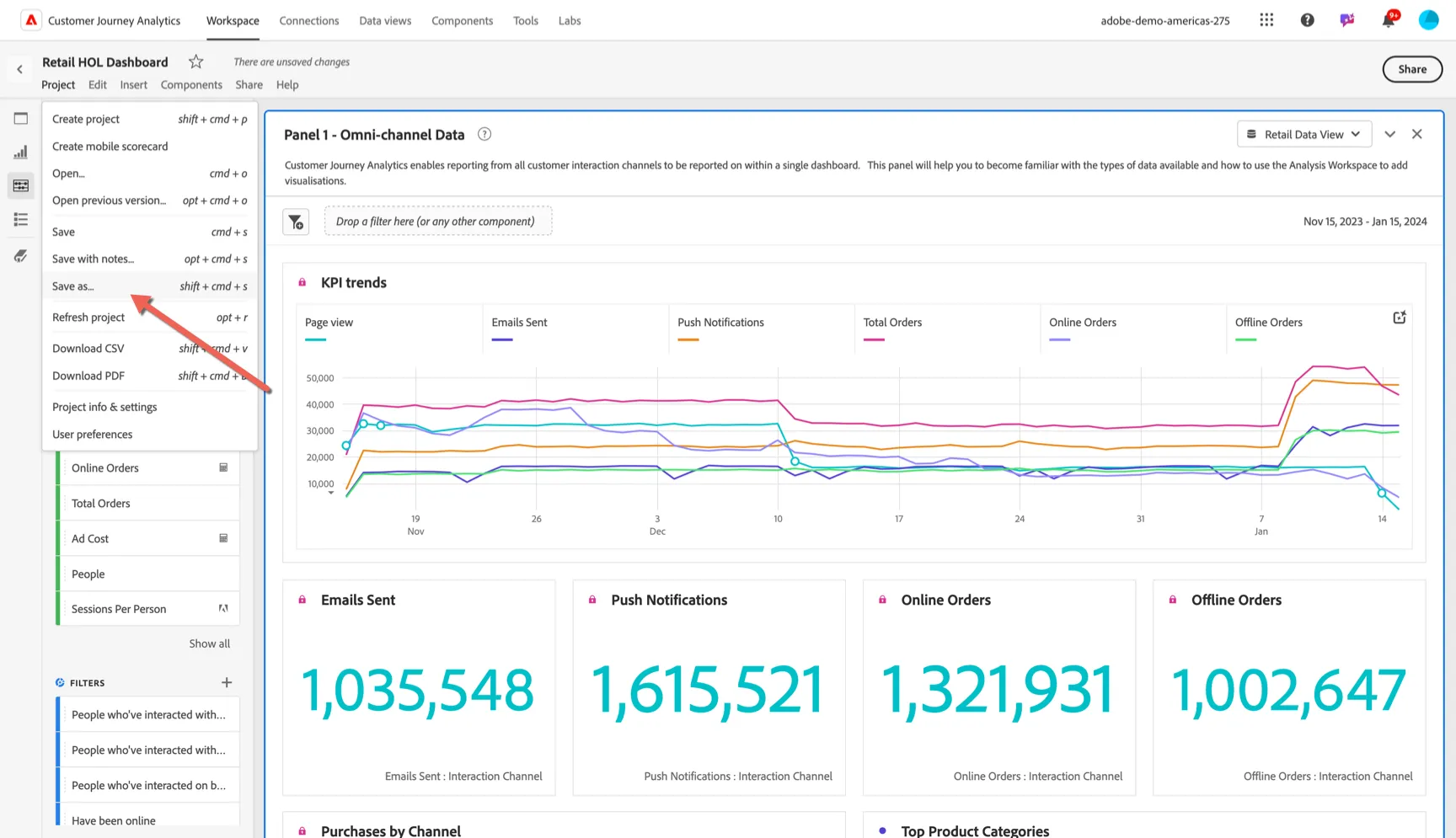
Task: Select Sessions Per Person metric
Action: click(148, 609)
